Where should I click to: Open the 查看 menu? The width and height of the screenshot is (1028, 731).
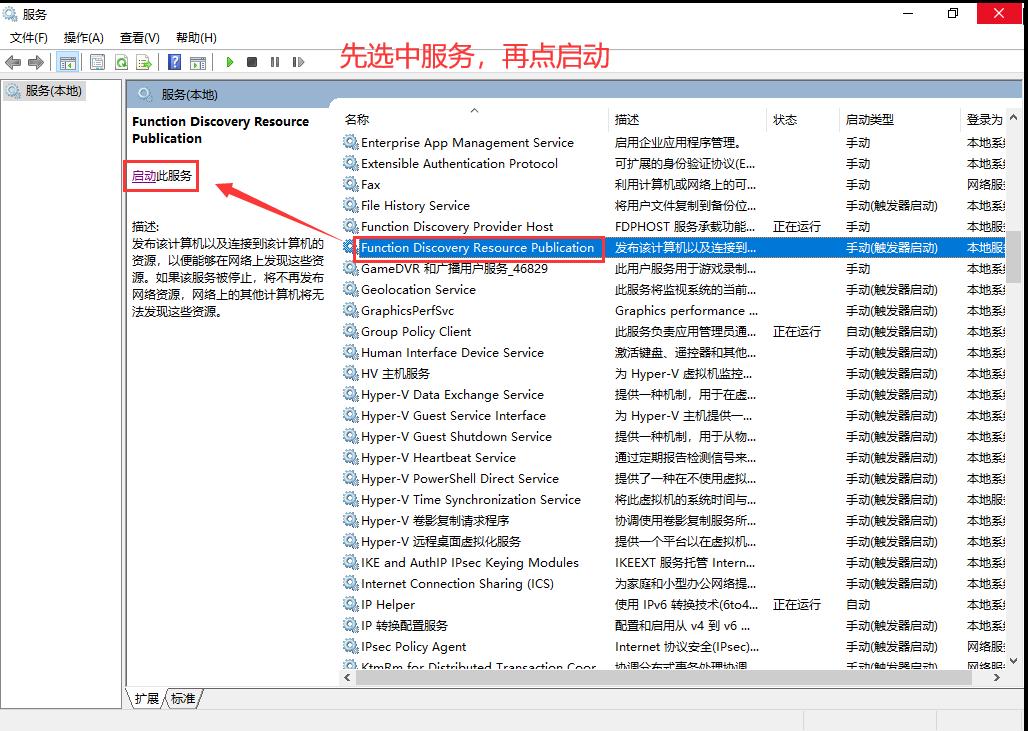[x=138, y=37]
